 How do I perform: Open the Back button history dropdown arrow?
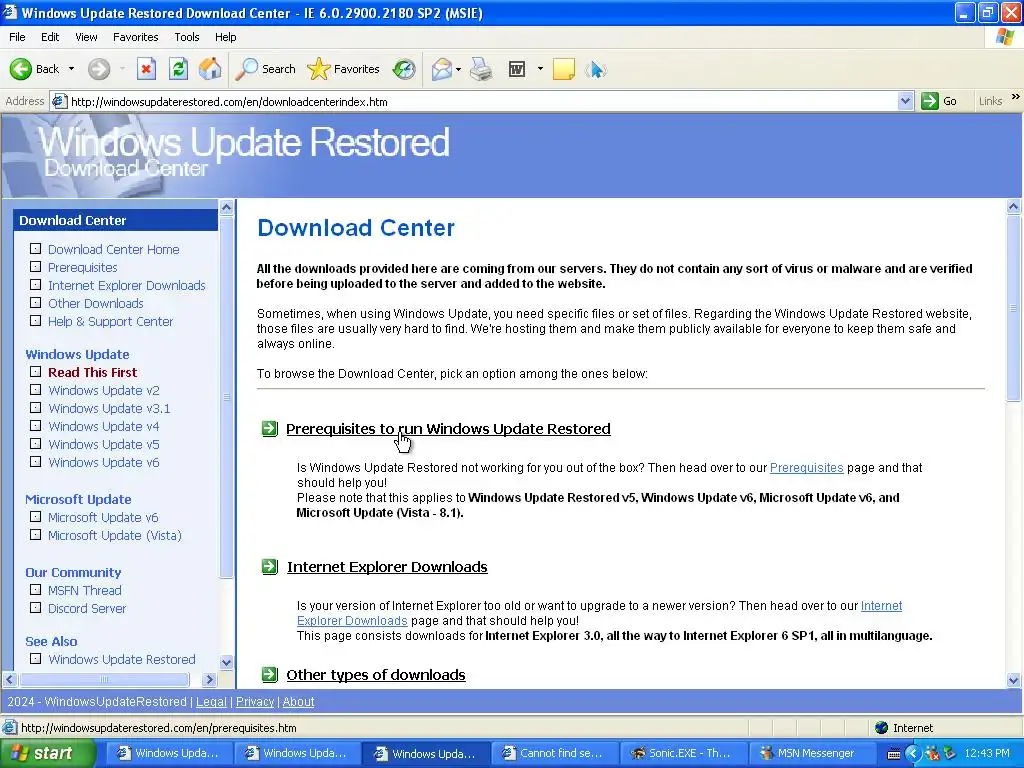coord(71,69)
